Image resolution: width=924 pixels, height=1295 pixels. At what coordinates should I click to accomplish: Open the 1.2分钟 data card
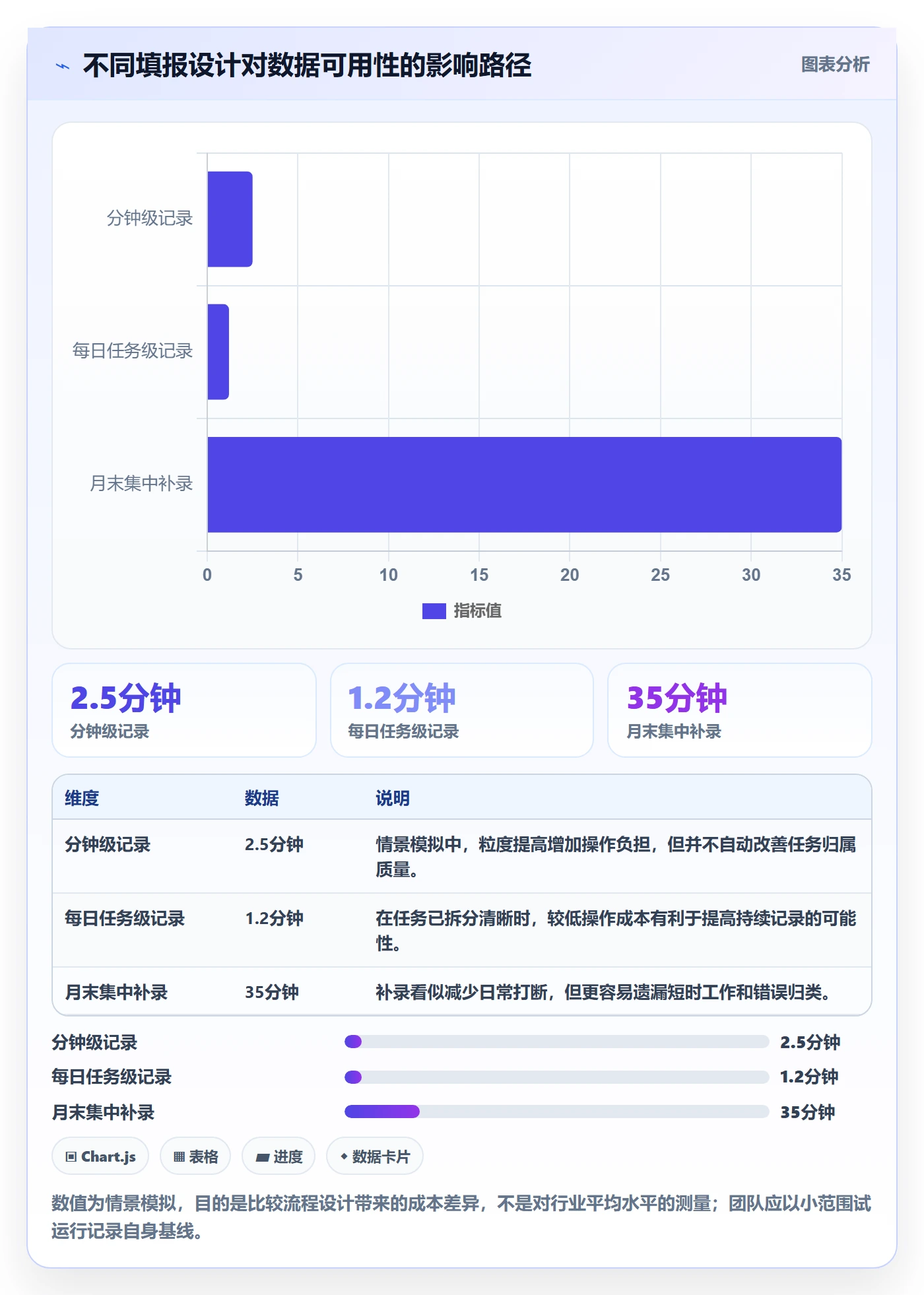pos(462,710)
